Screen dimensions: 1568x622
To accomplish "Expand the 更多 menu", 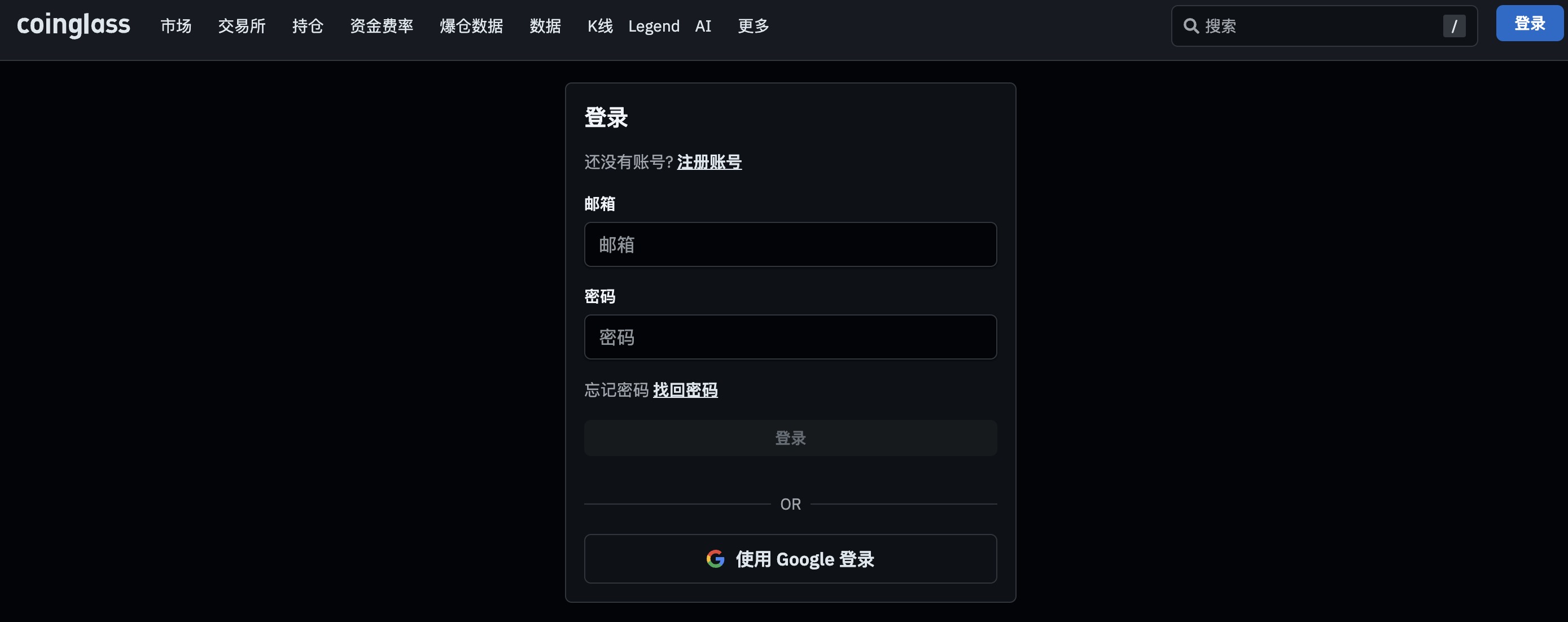I will 753,26.
